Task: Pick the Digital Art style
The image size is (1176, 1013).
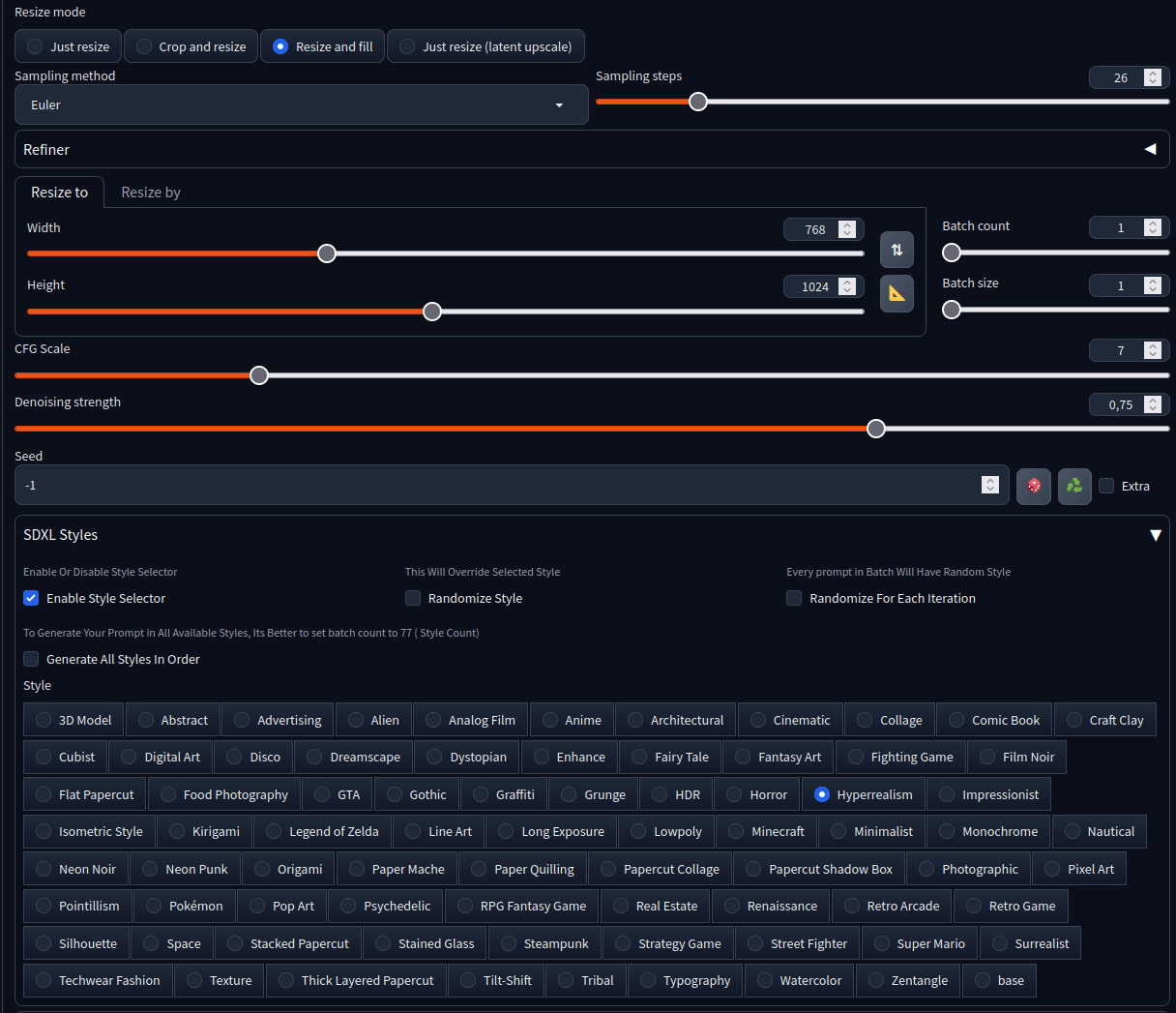Action: coord(161,757)
